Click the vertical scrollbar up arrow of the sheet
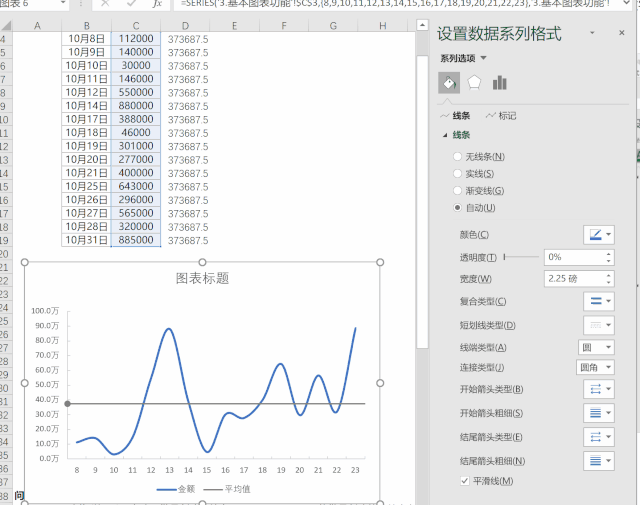The width and height of the screenshot is (640, 505). pos(422,25)
